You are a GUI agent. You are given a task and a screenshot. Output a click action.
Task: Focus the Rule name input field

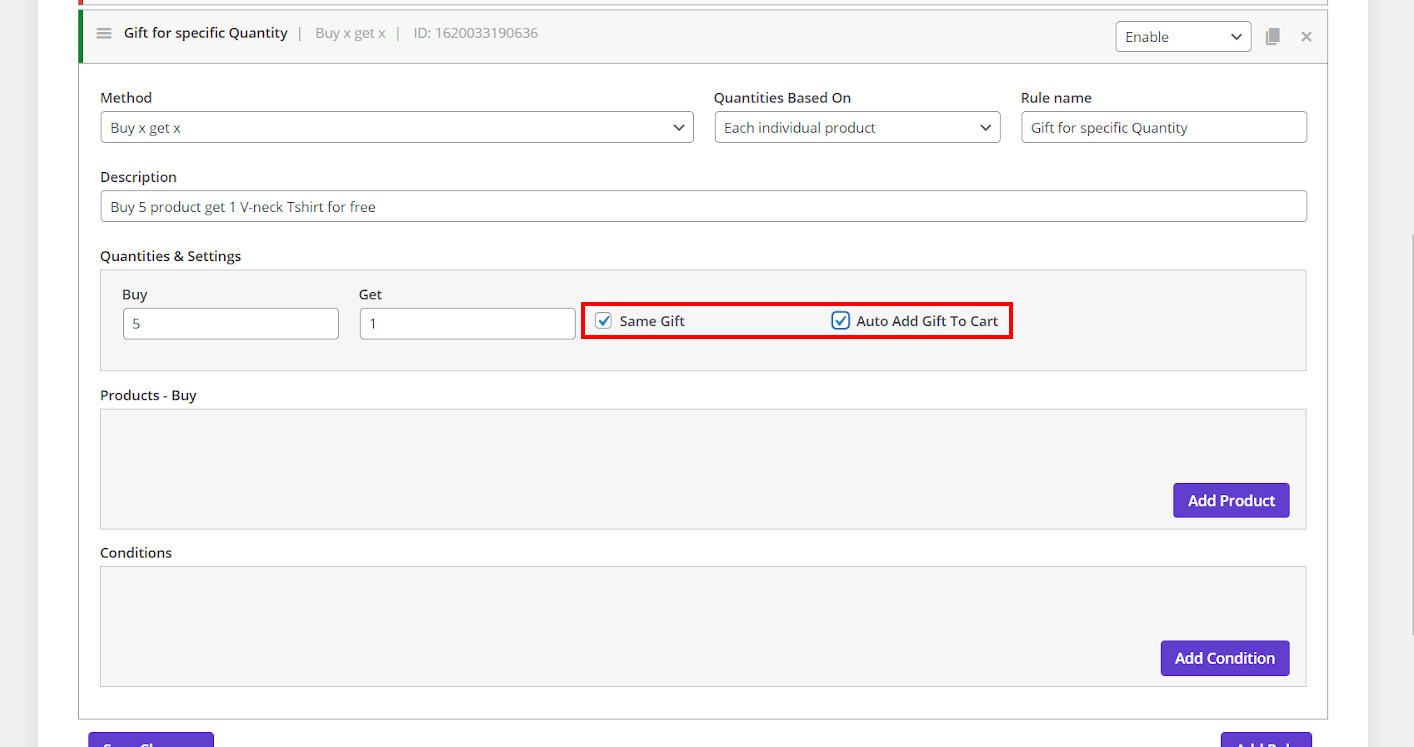(1163, 128)
